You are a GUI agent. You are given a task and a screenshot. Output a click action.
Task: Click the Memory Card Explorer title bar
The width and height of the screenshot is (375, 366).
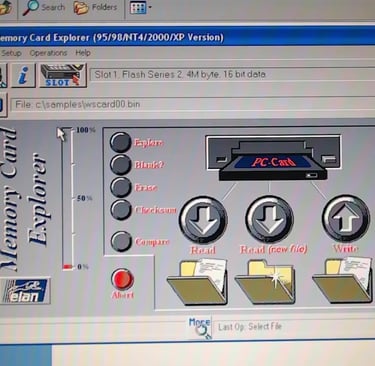(x=187, y=37)
